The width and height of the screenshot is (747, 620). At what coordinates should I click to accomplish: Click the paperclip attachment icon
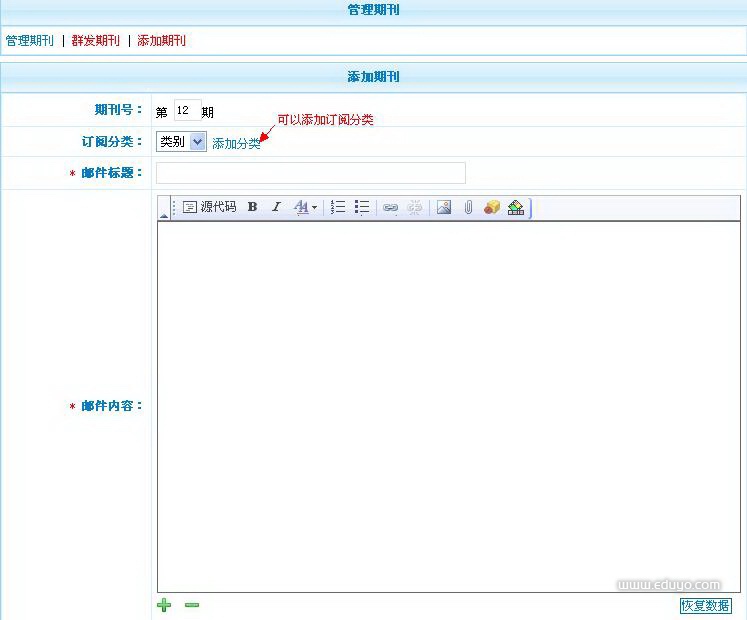(468, 207)
